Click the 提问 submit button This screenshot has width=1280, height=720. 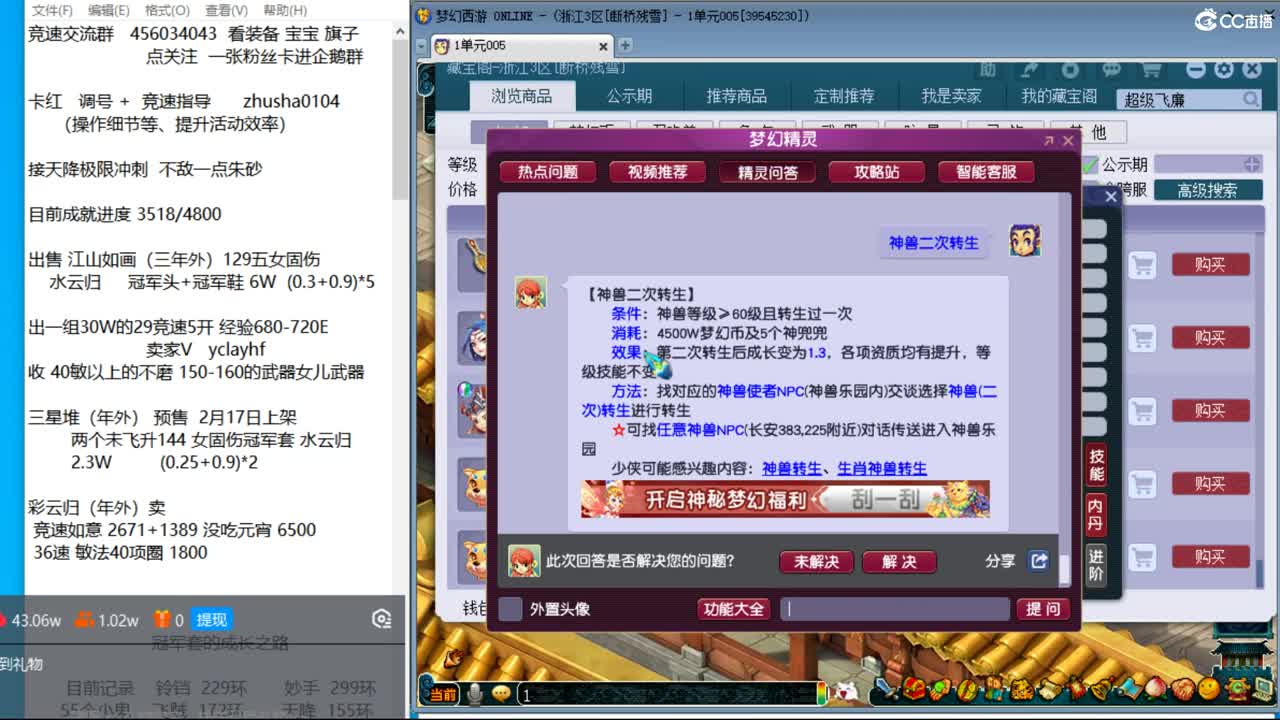coord(1043,609)
